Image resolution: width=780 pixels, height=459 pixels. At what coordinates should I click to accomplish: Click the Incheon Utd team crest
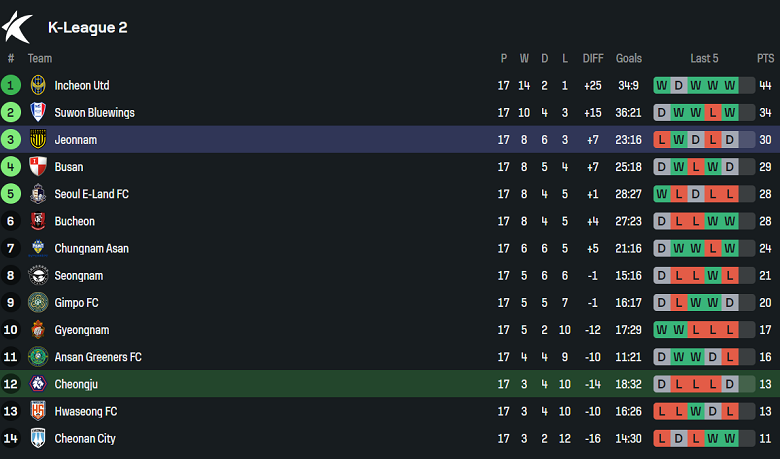click(38, 86)
